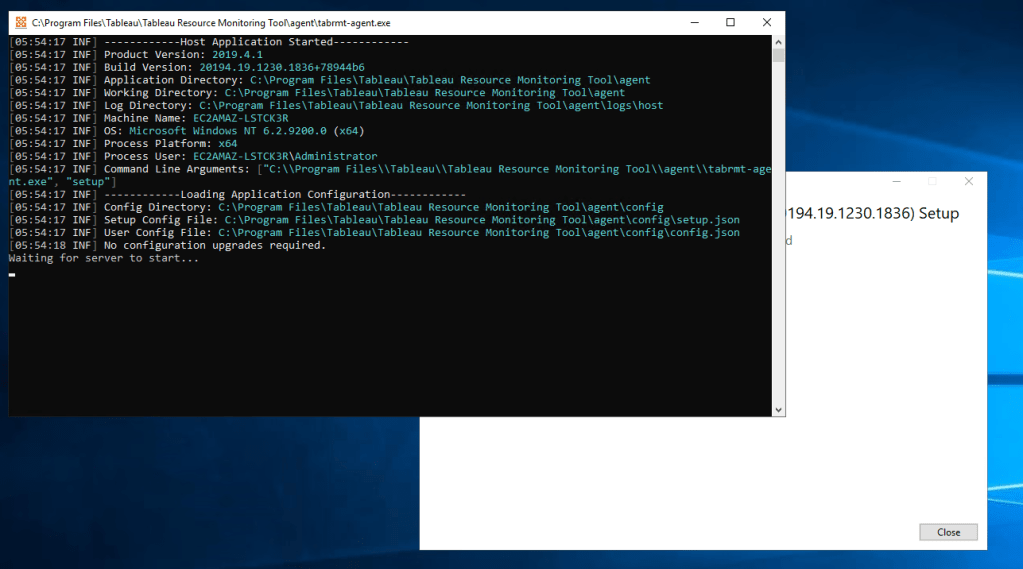Minimize the tabrmt-agent.exe console window
The image size is (1023, 569).
tap(694, 22)
